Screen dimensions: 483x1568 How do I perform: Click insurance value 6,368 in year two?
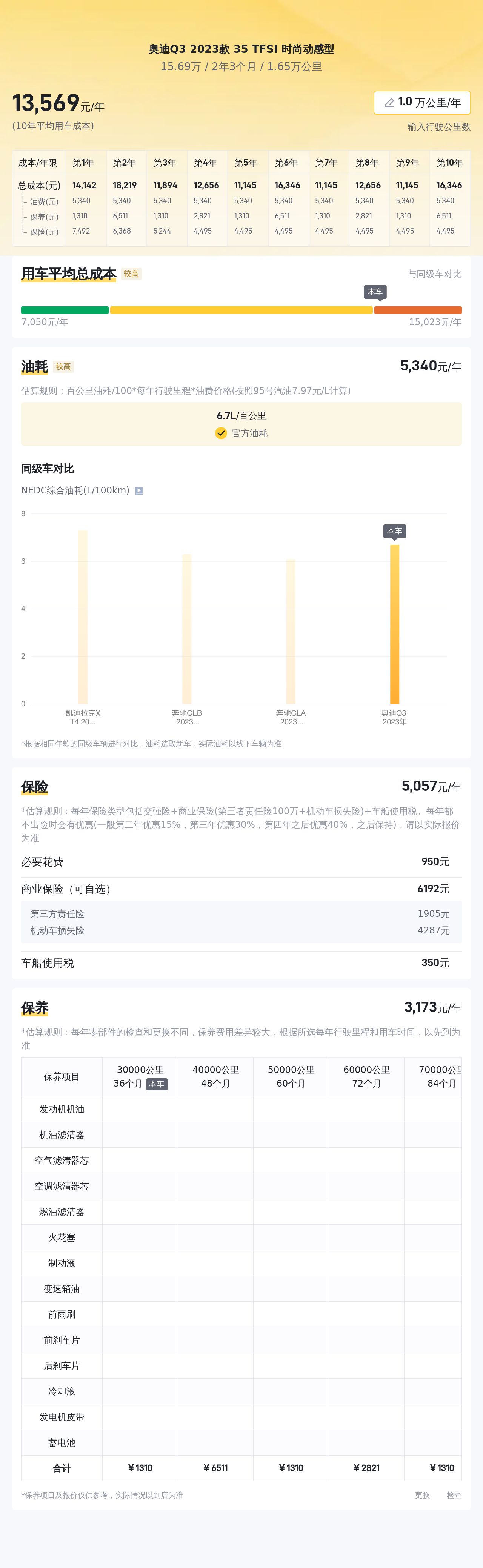pyautogui.click(x=122, y=231)
